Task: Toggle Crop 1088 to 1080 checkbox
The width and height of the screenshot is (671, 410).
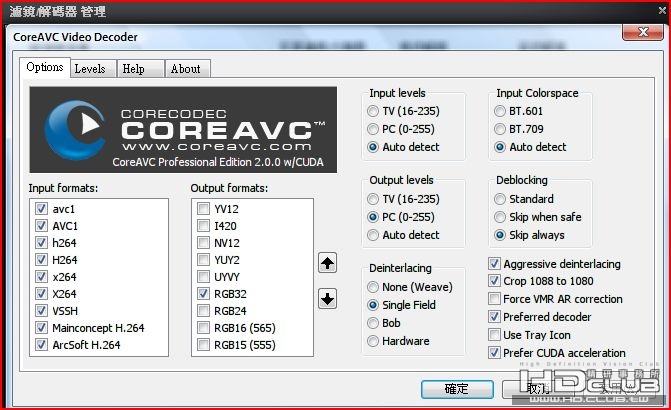Action: coord(494,281)
